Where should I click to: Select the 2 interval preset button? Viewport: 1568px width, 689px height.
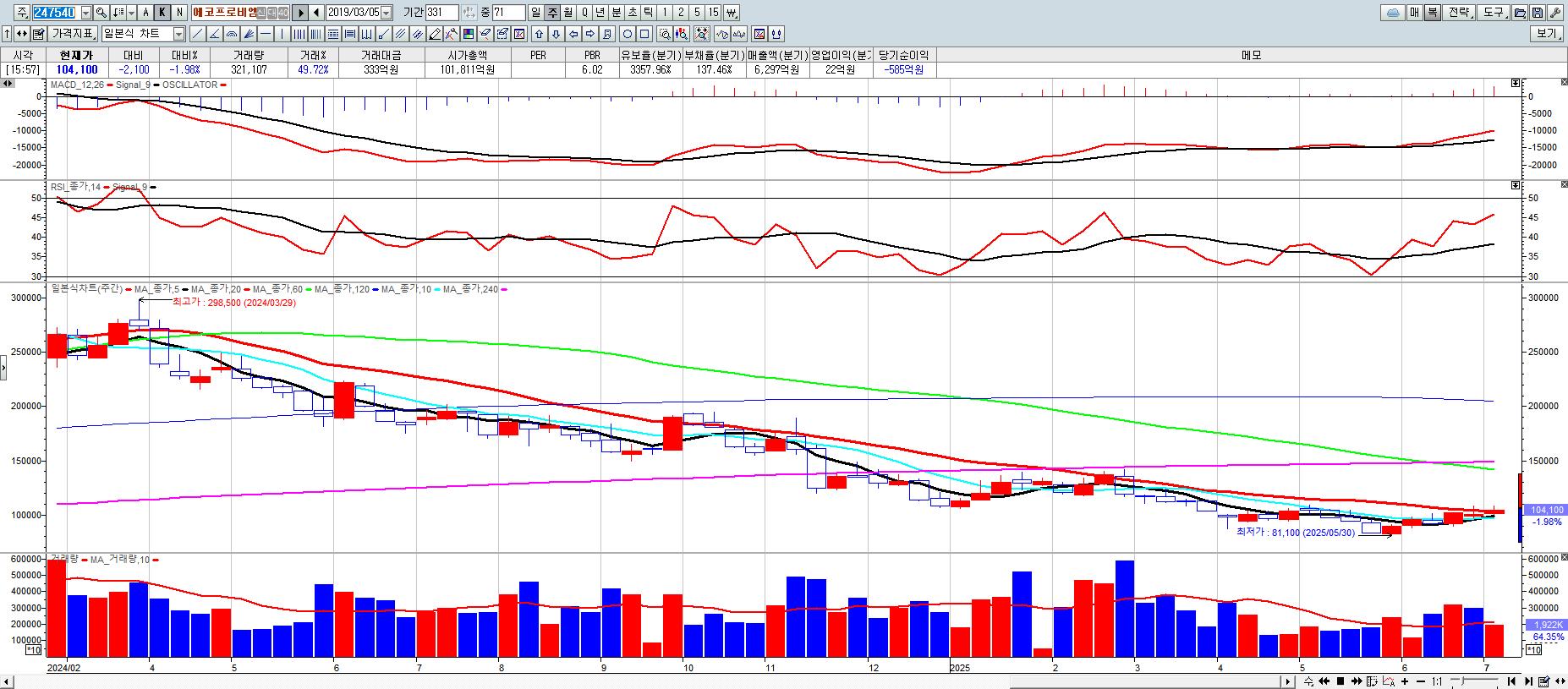tap(679, 13)
